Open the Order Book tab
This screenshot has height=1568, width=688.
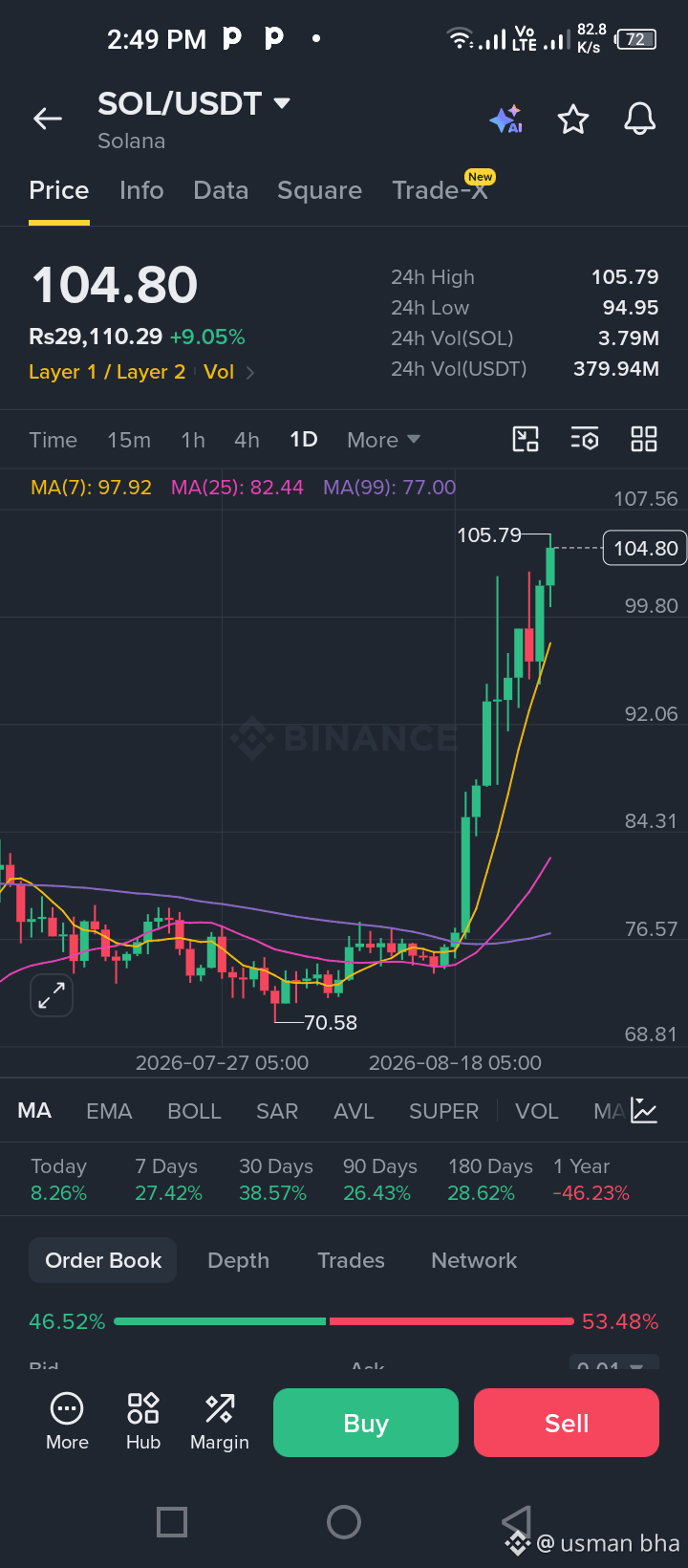tap(103, 1260)
